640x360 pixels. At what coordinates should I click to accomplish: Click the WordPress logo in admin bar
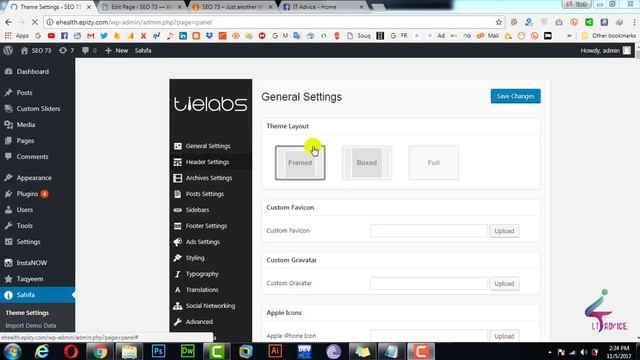[x=8, y=51]
